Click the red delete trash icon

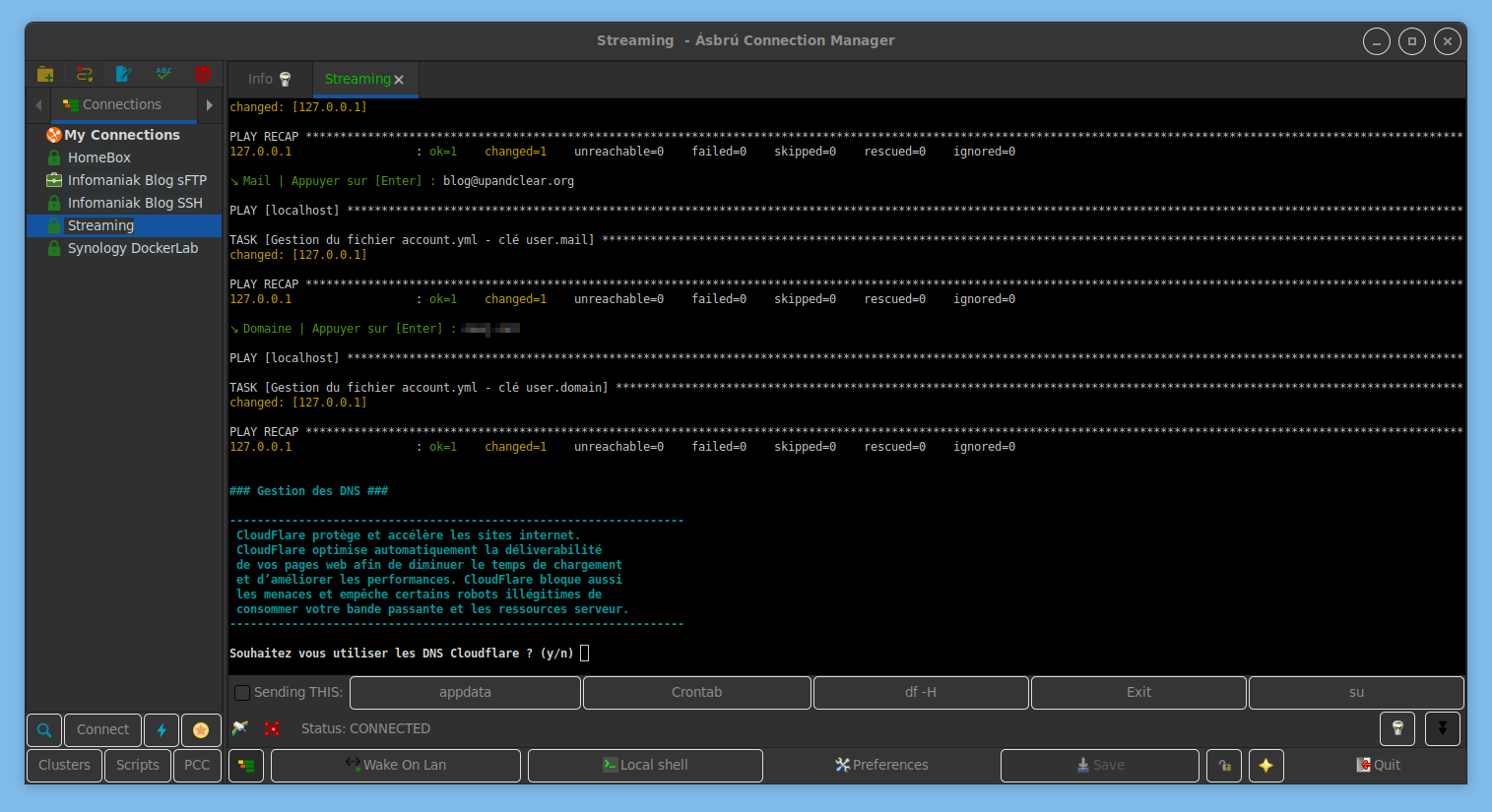203,74
